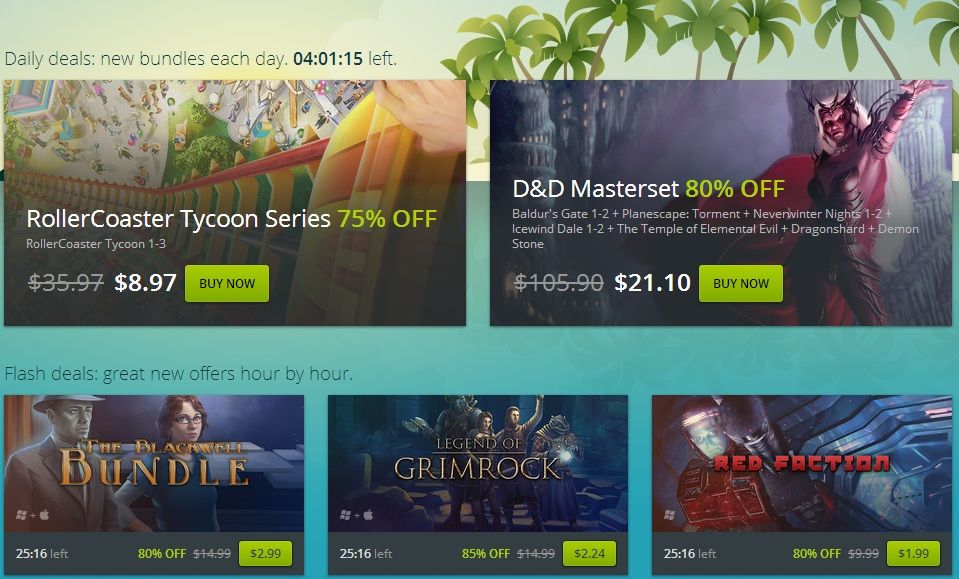Buy the D&D Masterset bundle now
The height and width of the screenshot is (579, 959).
click(741, 284)
